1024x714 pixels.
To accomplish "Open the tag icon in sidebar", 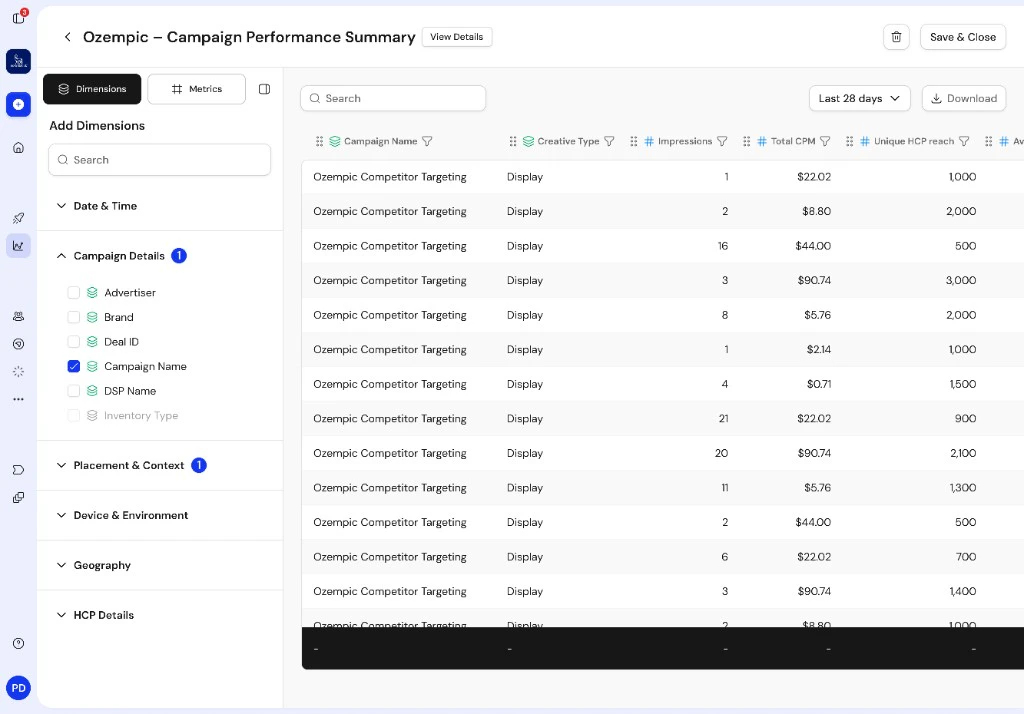I will point(18,470).
